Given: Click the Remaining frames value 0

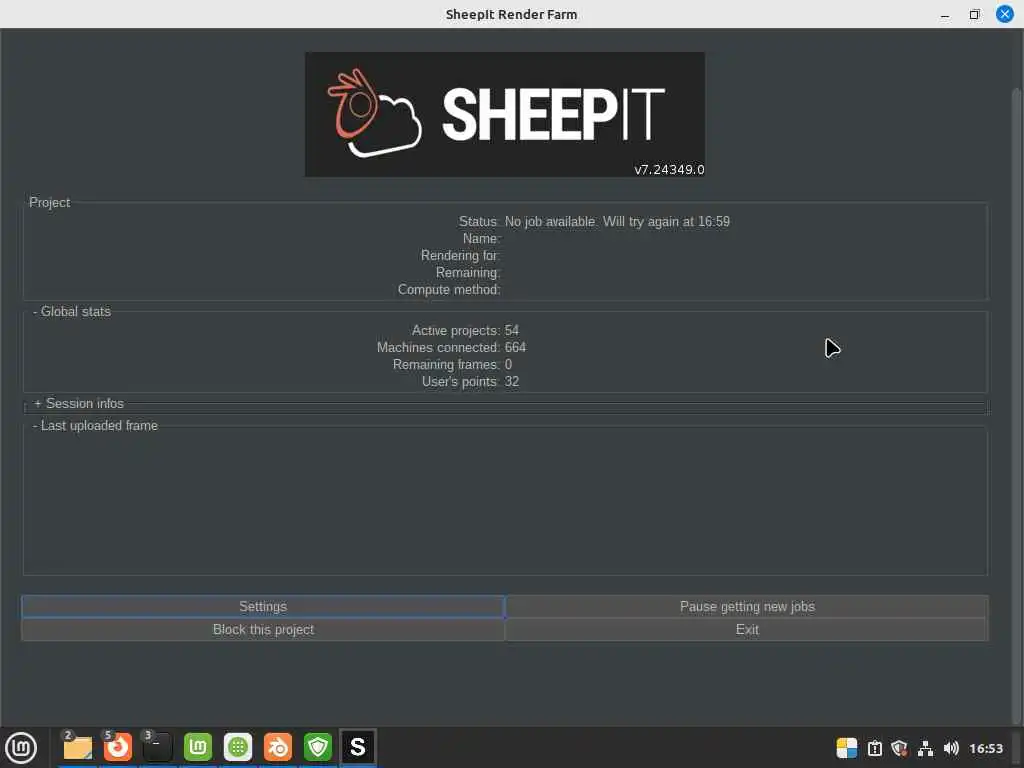Looking at the screenshot, I should [x=508, y=364].
